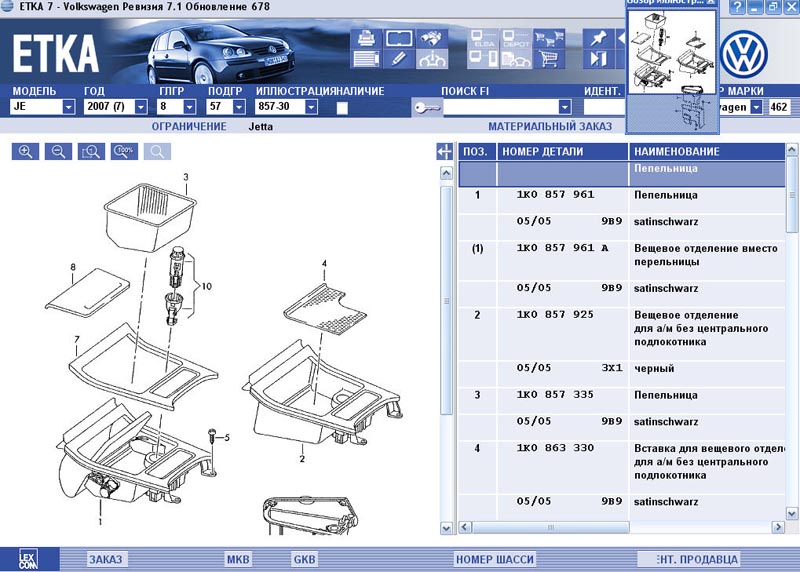The width and height of the screenshot is (800, 572).
Task: Click callout number 7 in the illustration
Action: click(x=77, y=339)
